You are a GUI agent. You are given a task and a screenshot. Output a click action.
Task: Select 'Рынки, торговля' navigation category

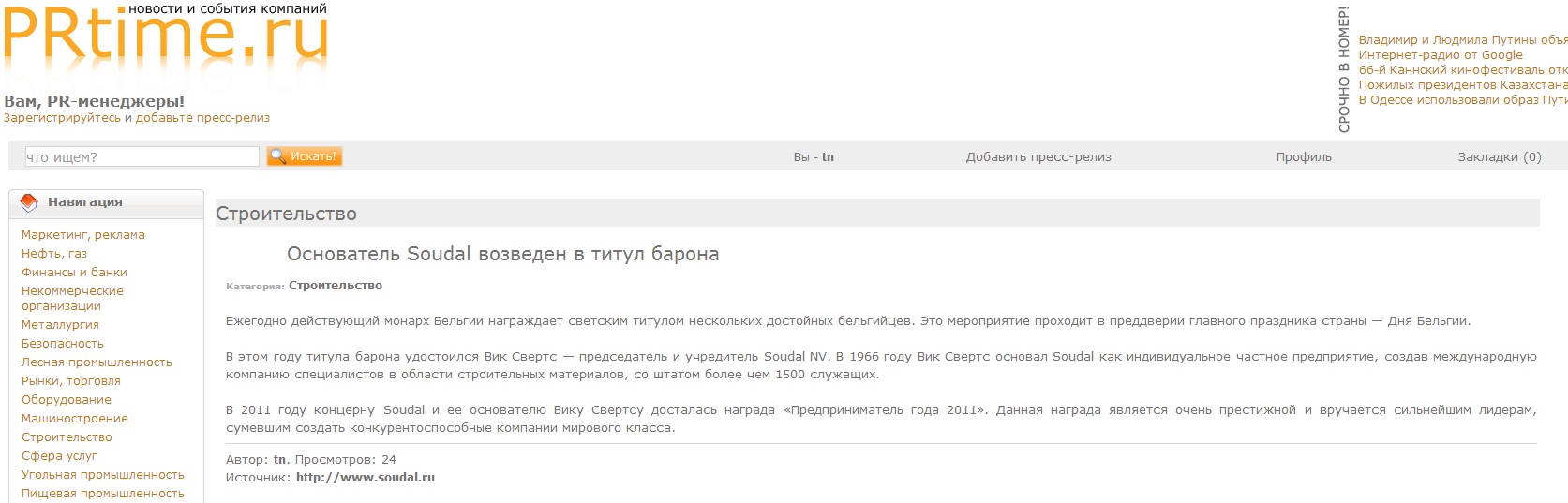(x=71, y=380)
